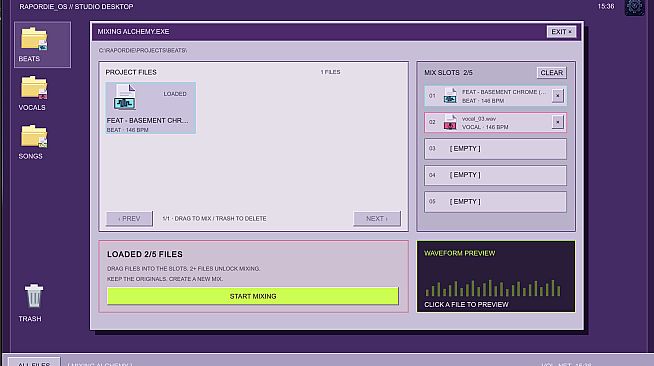The height and width of the screenshot is (366, 654).
Task: Open the VOCALS folder on the desktop
Action: [34, 93]
